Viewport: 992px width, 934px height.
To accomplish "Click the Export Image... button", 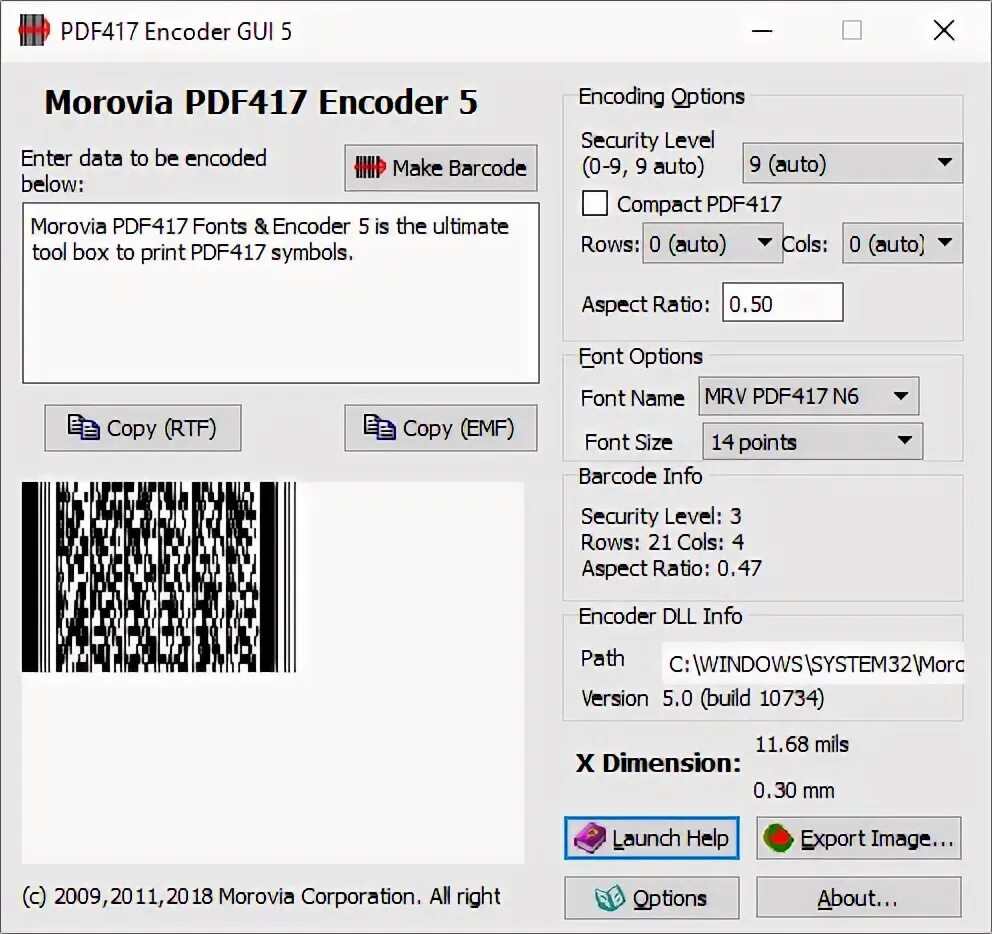I will point(859,838).
